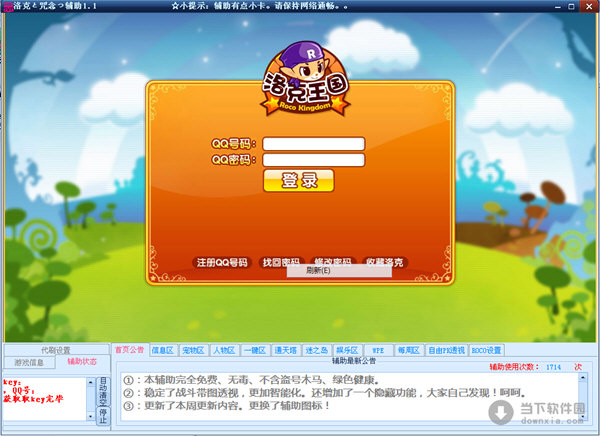
Task: Switch to the 首页公告 tab
Action: pos(129,350)
